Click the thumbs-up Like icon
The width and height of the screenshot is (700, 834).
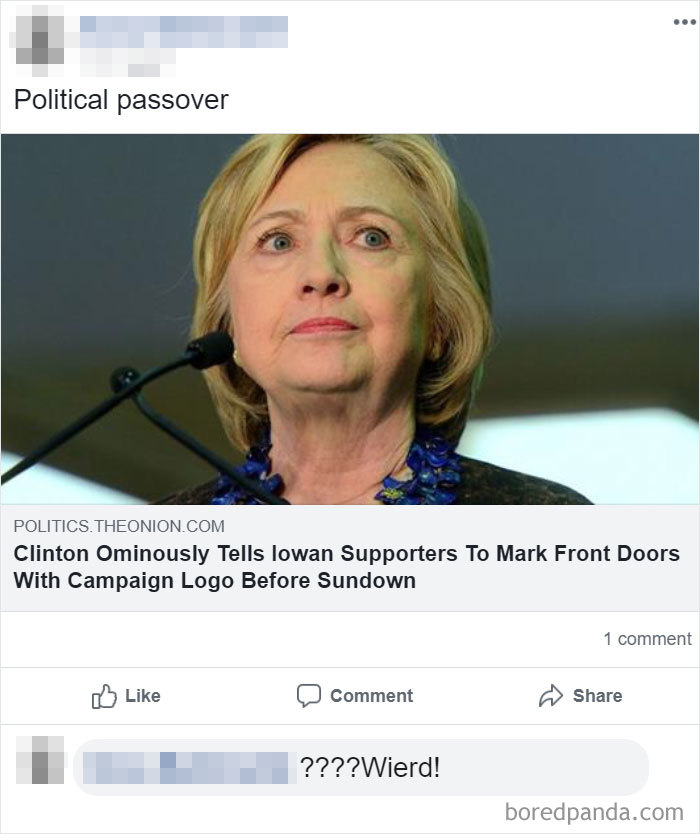104,696
